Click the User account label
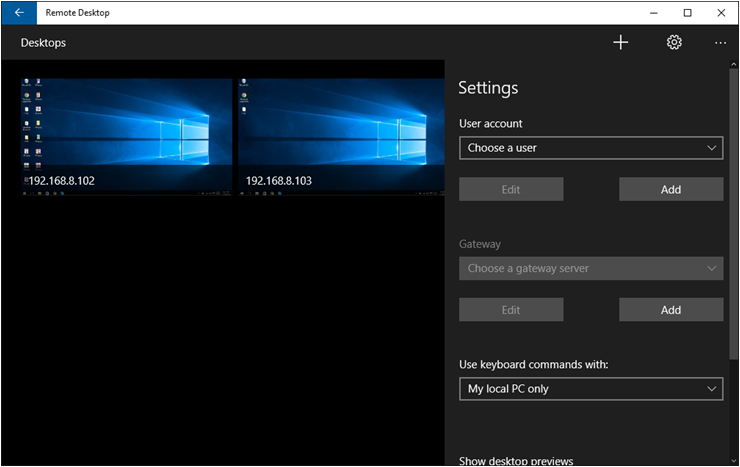This screenshot has height=467, width=740. click(x=490, y=124)
